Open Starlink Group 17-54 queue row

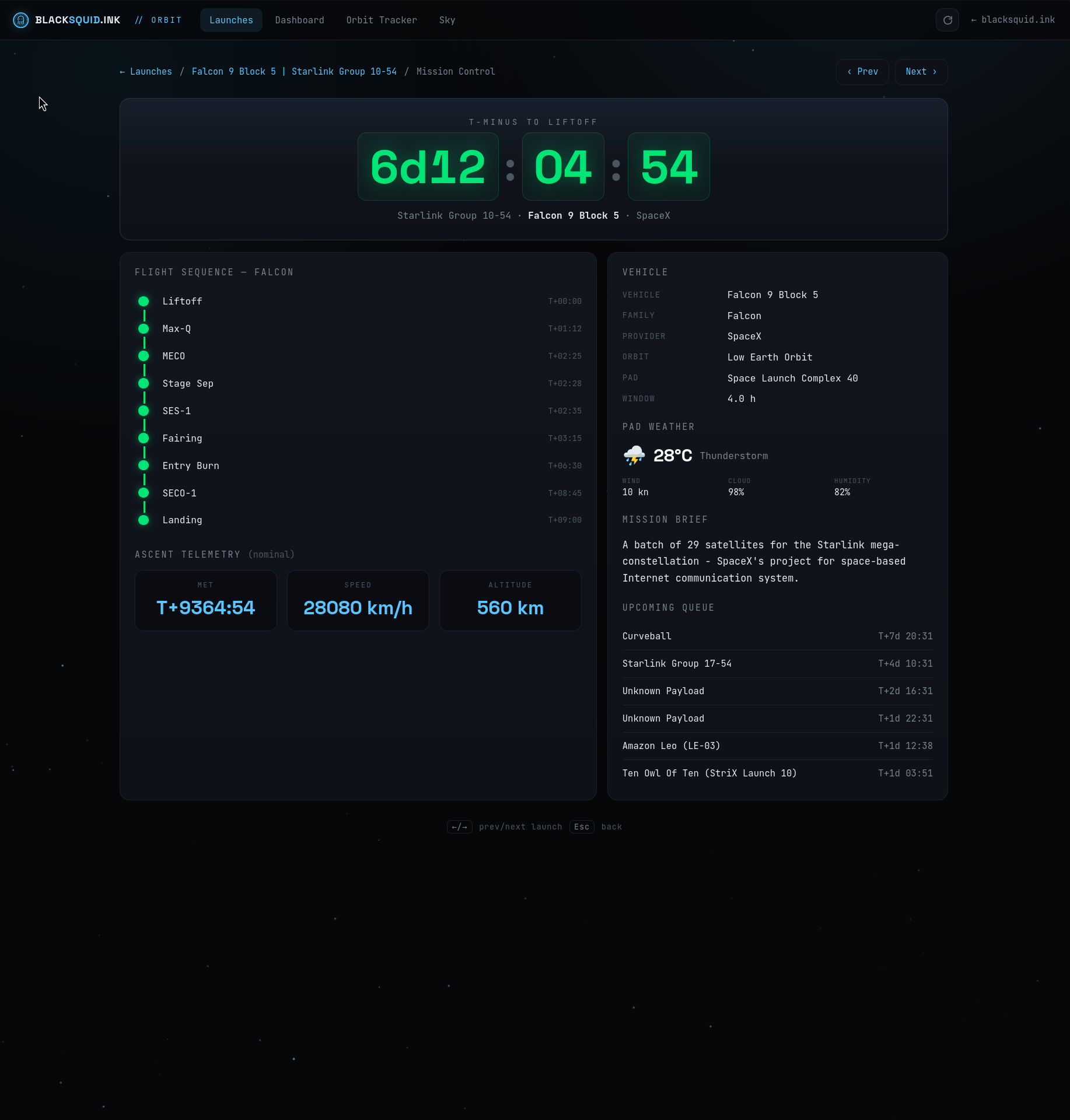pyautogui.click(x=778, y=664)
